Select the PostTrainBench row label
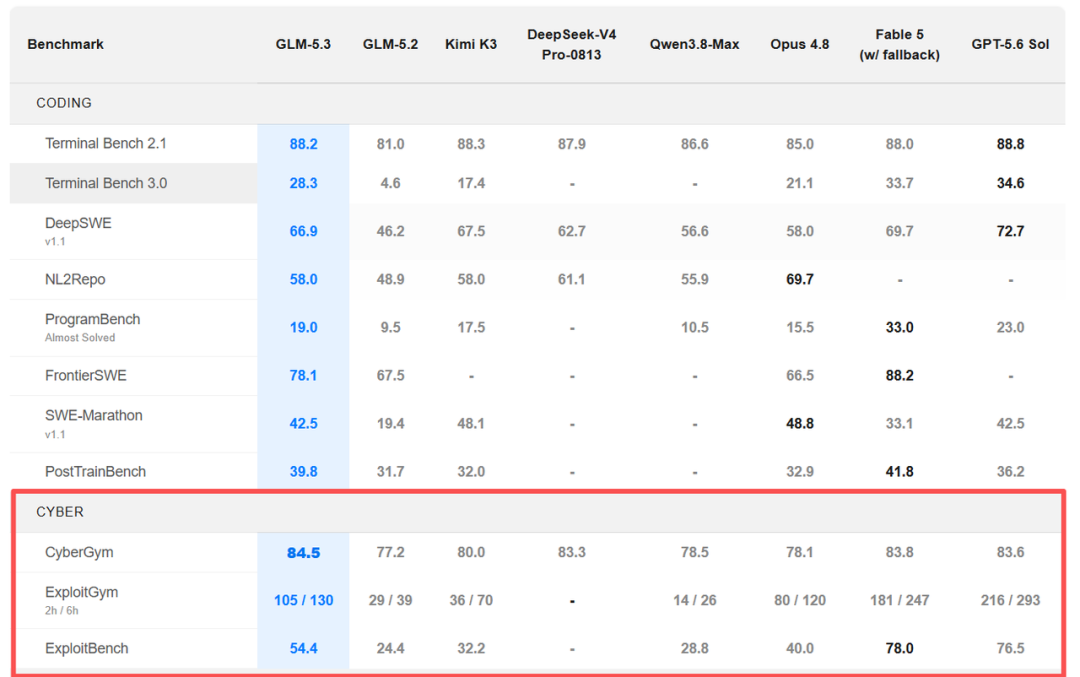The image size is (1080, 677). coord(95,472)
